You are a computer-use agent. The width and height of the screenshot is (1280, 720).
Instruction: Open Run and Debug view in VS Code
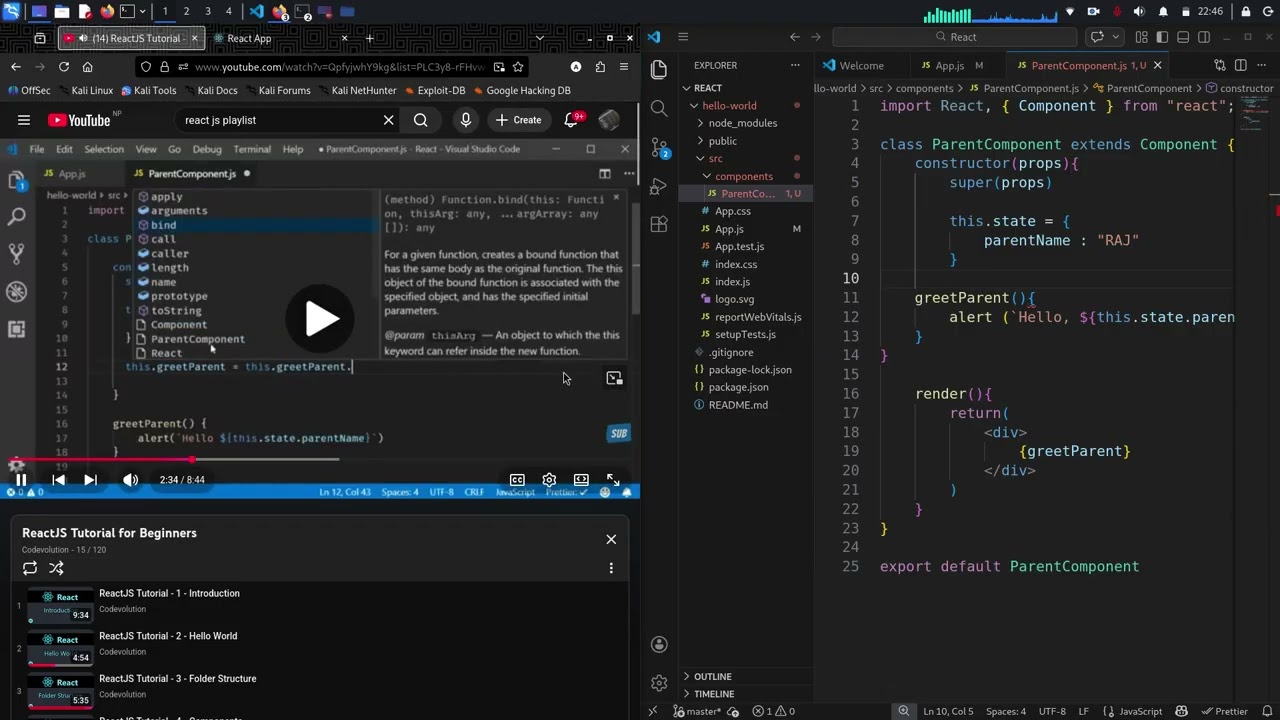pyautogui.click(x=659, y=187)
